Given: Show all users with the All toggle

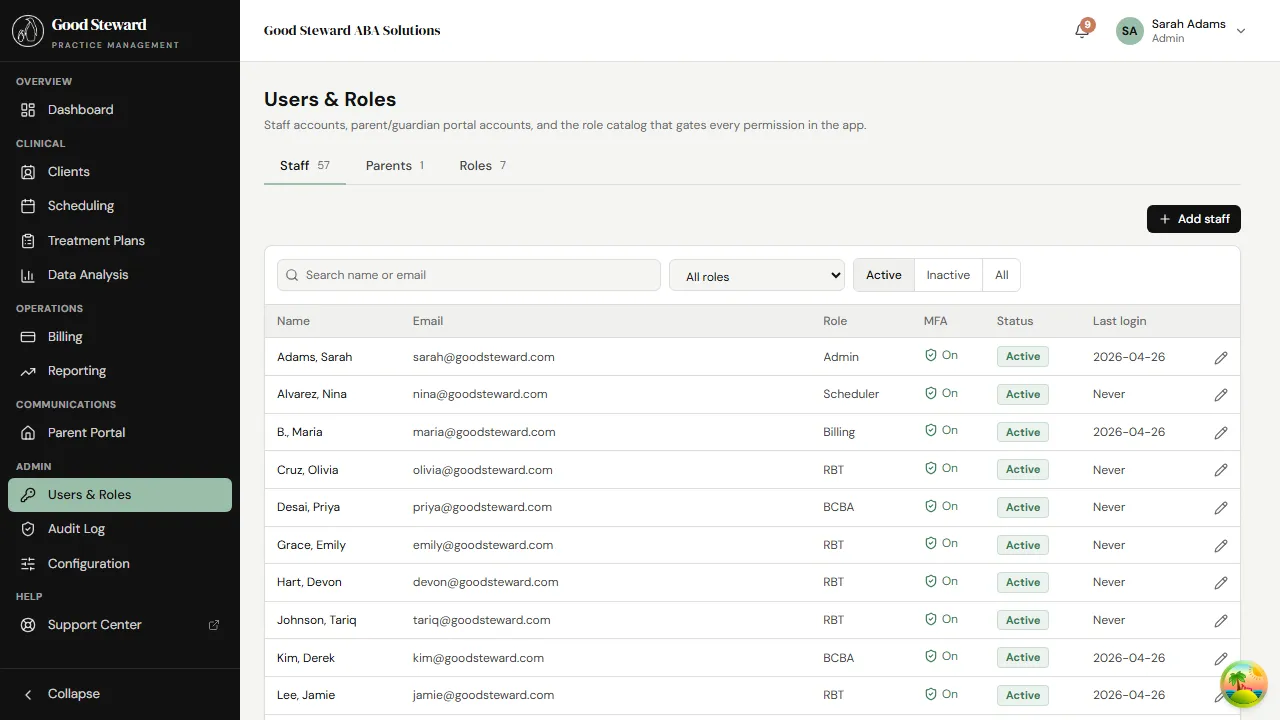Looking at the screenshot, I should pyautogui.click(x=1001, y=275).
